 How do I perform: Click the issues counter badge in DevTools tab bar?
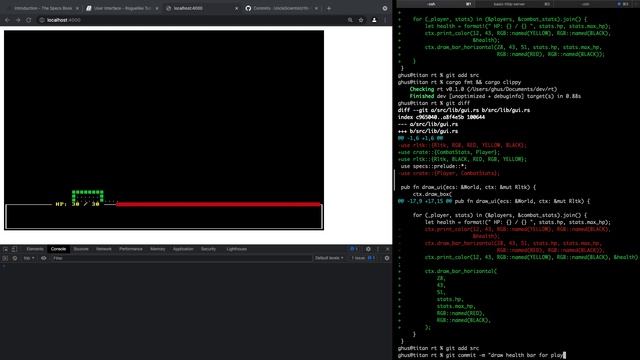(x=354, y=249)
